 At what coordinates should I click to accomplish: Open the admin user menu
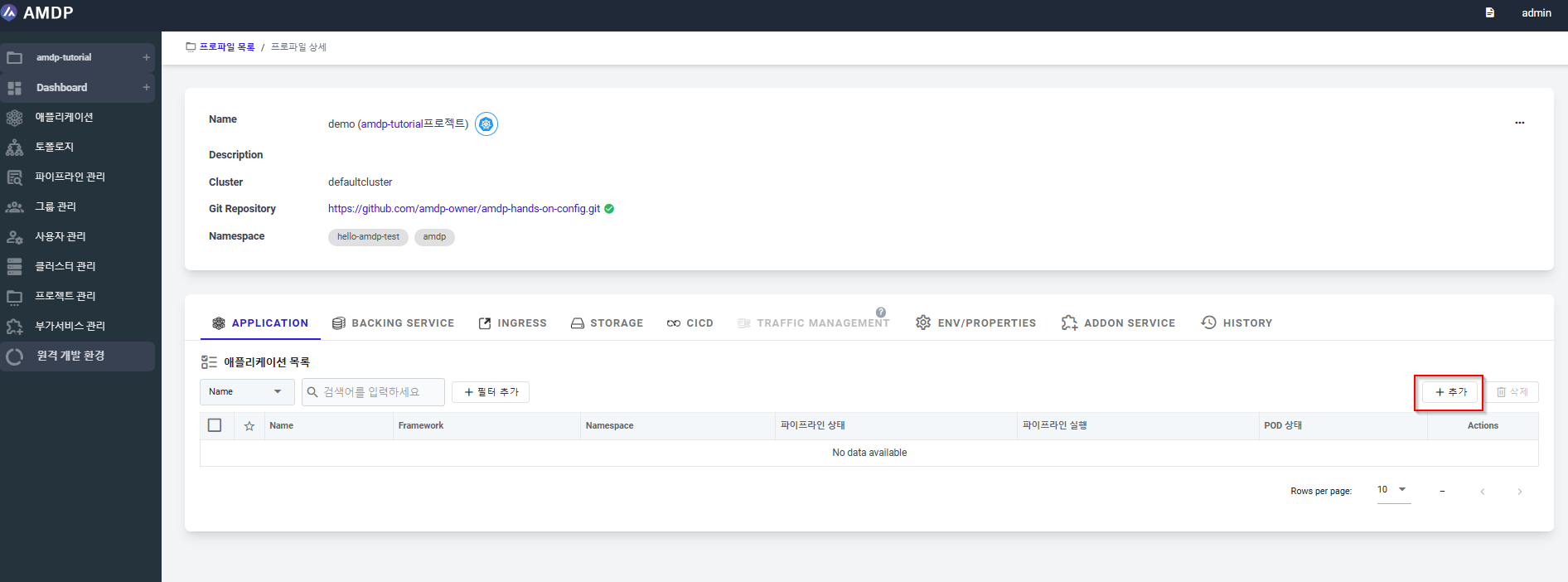pyautogui.click(x=1536, y=12)
